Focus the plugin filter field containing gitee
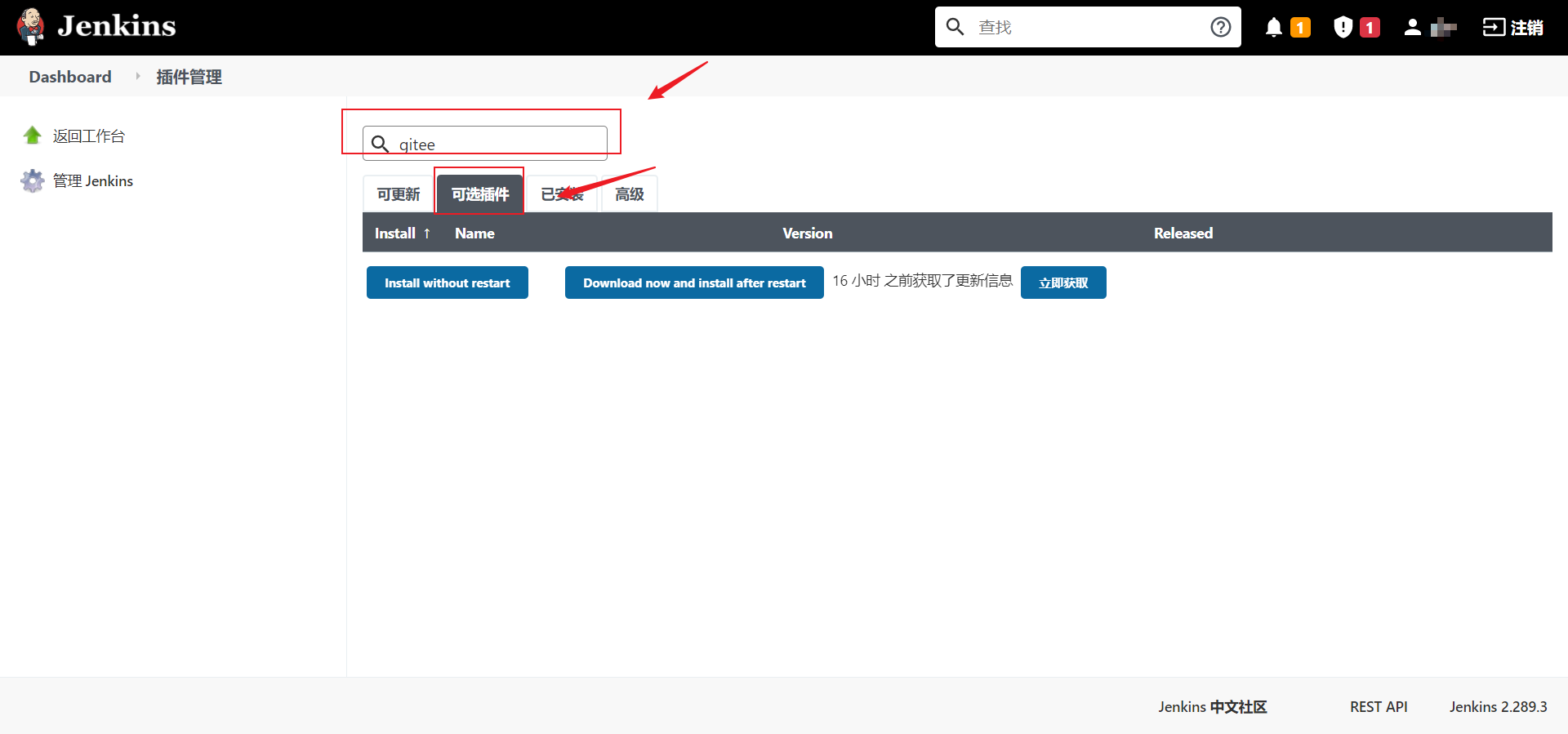This screenshot has width=1568, height=734. pyautogui.click(x=498, y=145)
